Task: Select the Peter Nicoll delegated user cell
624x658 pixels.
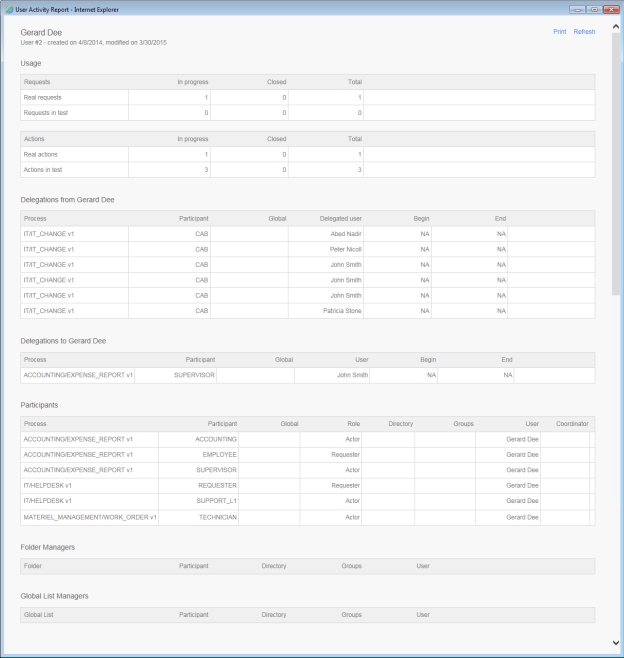Action: pyautogui.click(x=344, y=249)
